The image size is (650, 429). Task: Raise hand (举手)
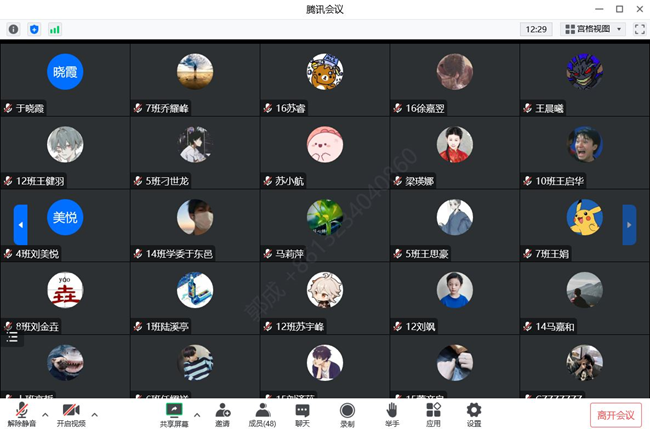click(392, 415)
